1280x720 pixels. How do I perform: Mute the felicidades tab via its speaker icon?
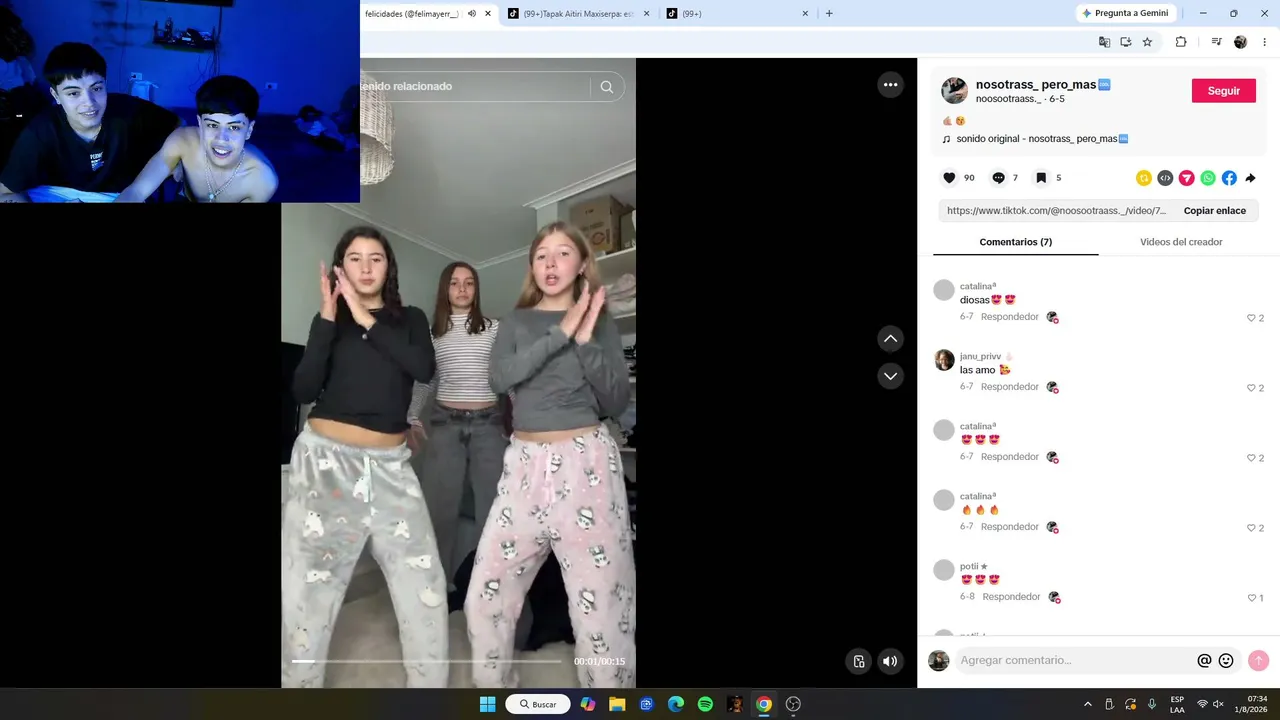[x=472, y=14]
